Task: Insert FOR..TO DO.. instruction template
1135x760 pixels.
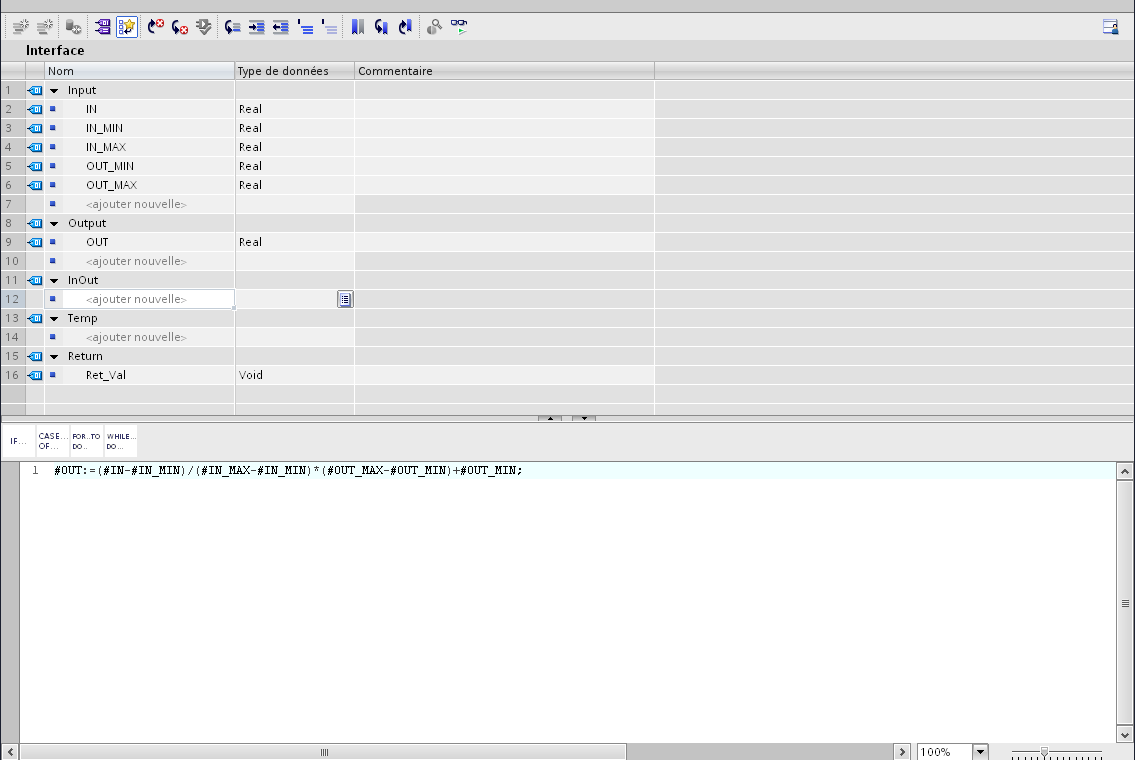Action: [x=86, y=441]
